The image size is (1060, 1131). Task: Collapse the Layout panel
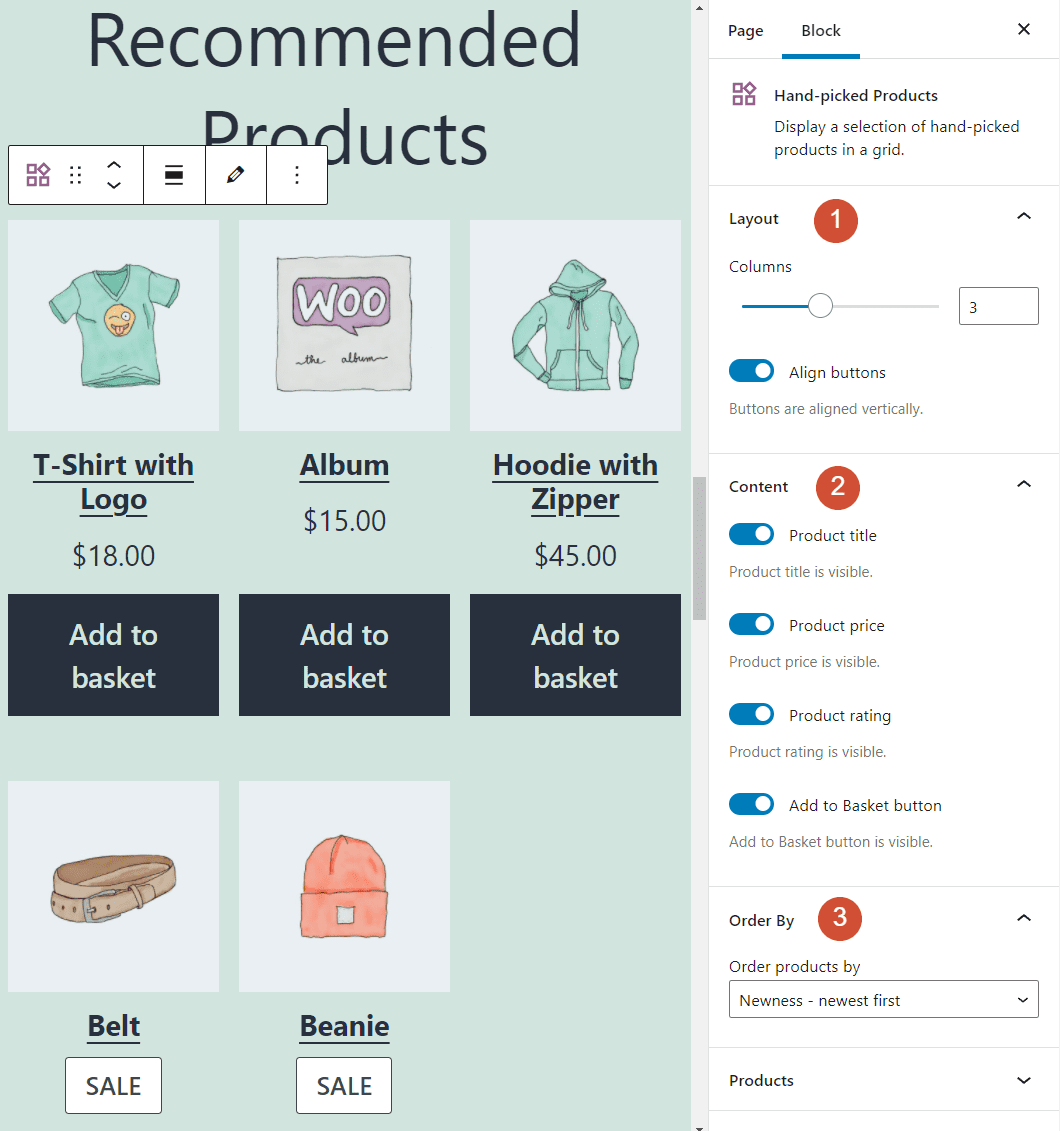point(1023,215)
